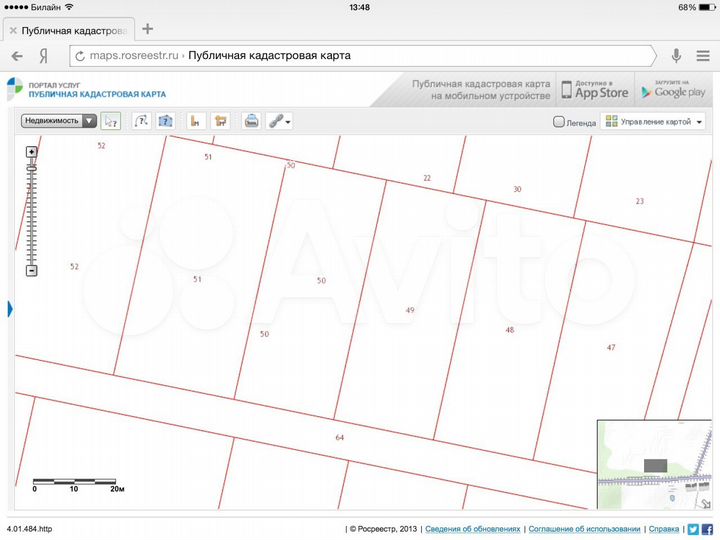Open the Управление картой dropdown
Viewport: 720px width, 540px height.
tap(653, 122)
